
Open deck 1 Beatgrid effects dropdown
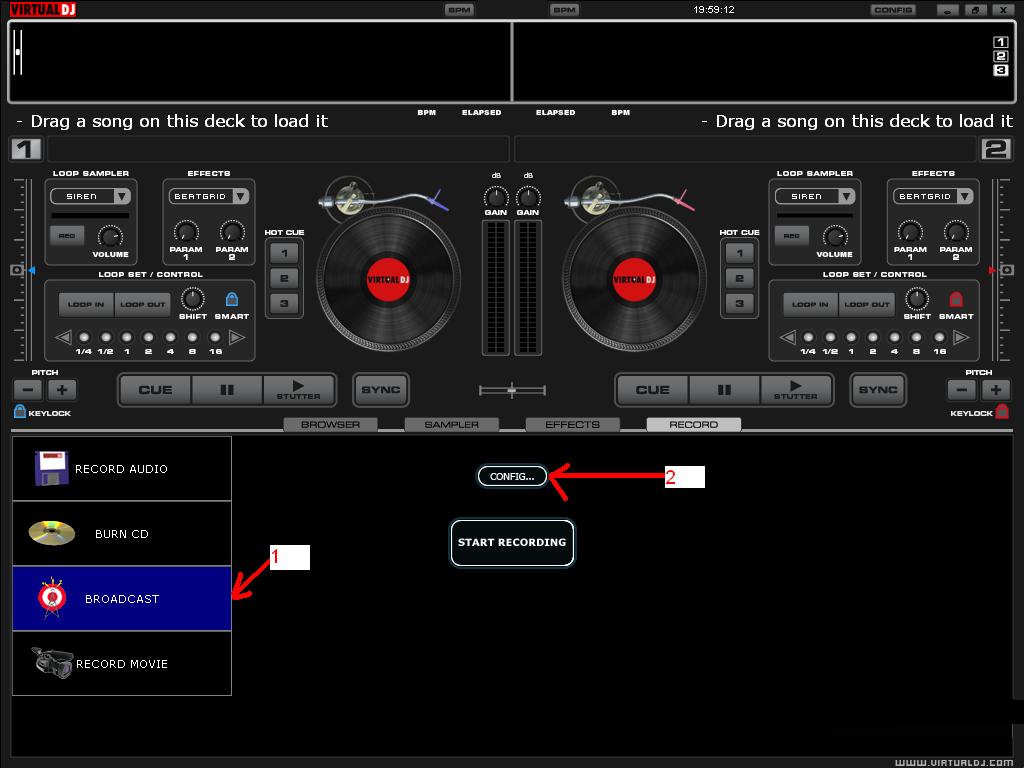coord(240,196)
